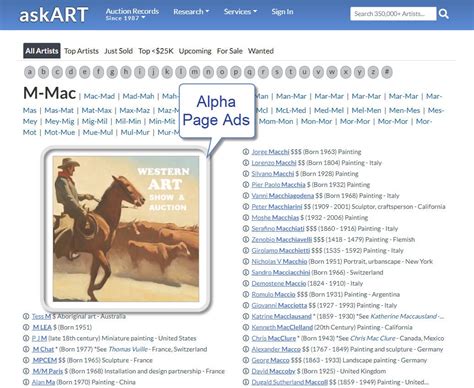Open the Just Sold tab
Image resolution: width=474 pixels, height=388 pixels.
coord(118,51)
